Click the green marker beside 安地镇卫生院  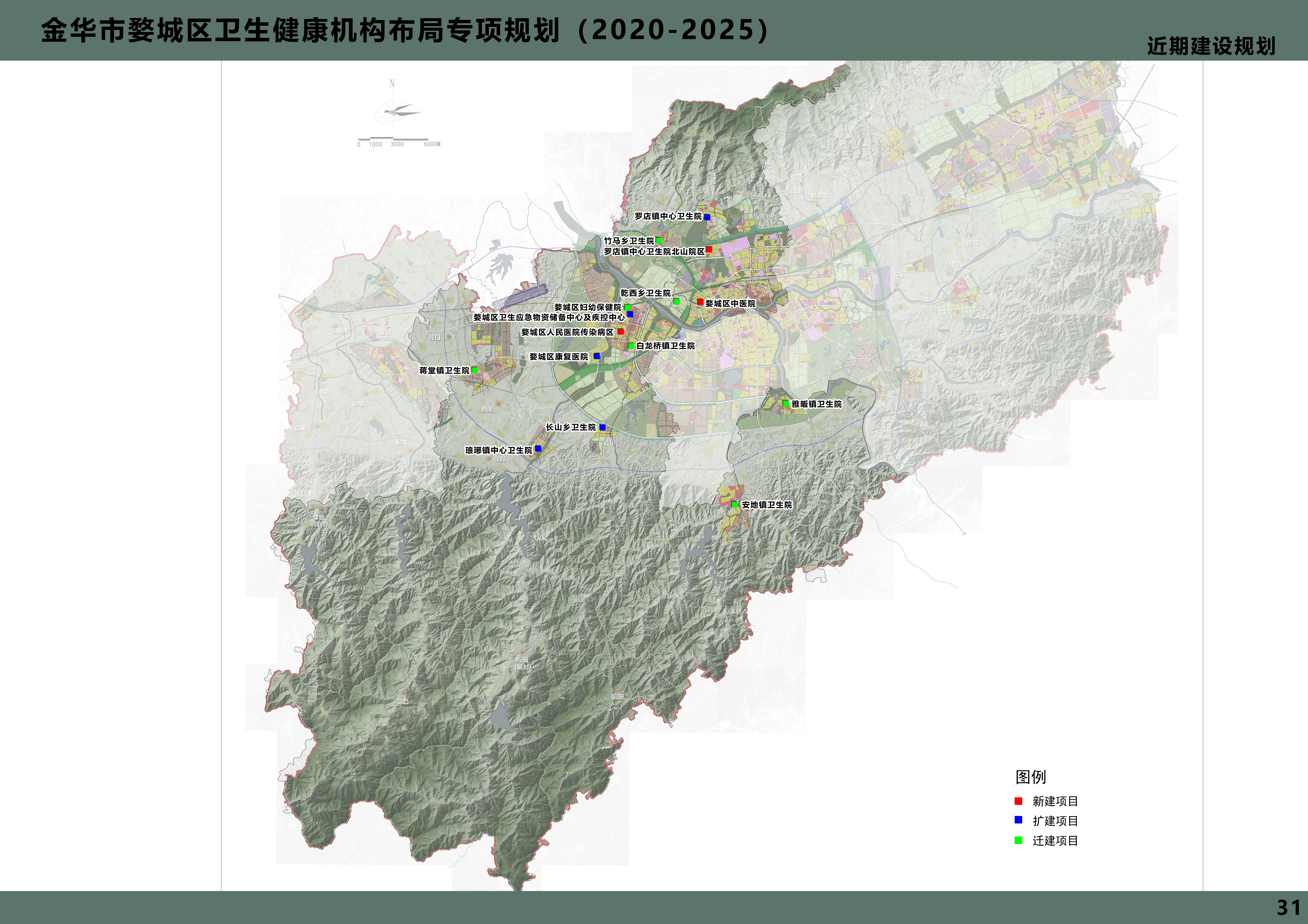[735, 505]
